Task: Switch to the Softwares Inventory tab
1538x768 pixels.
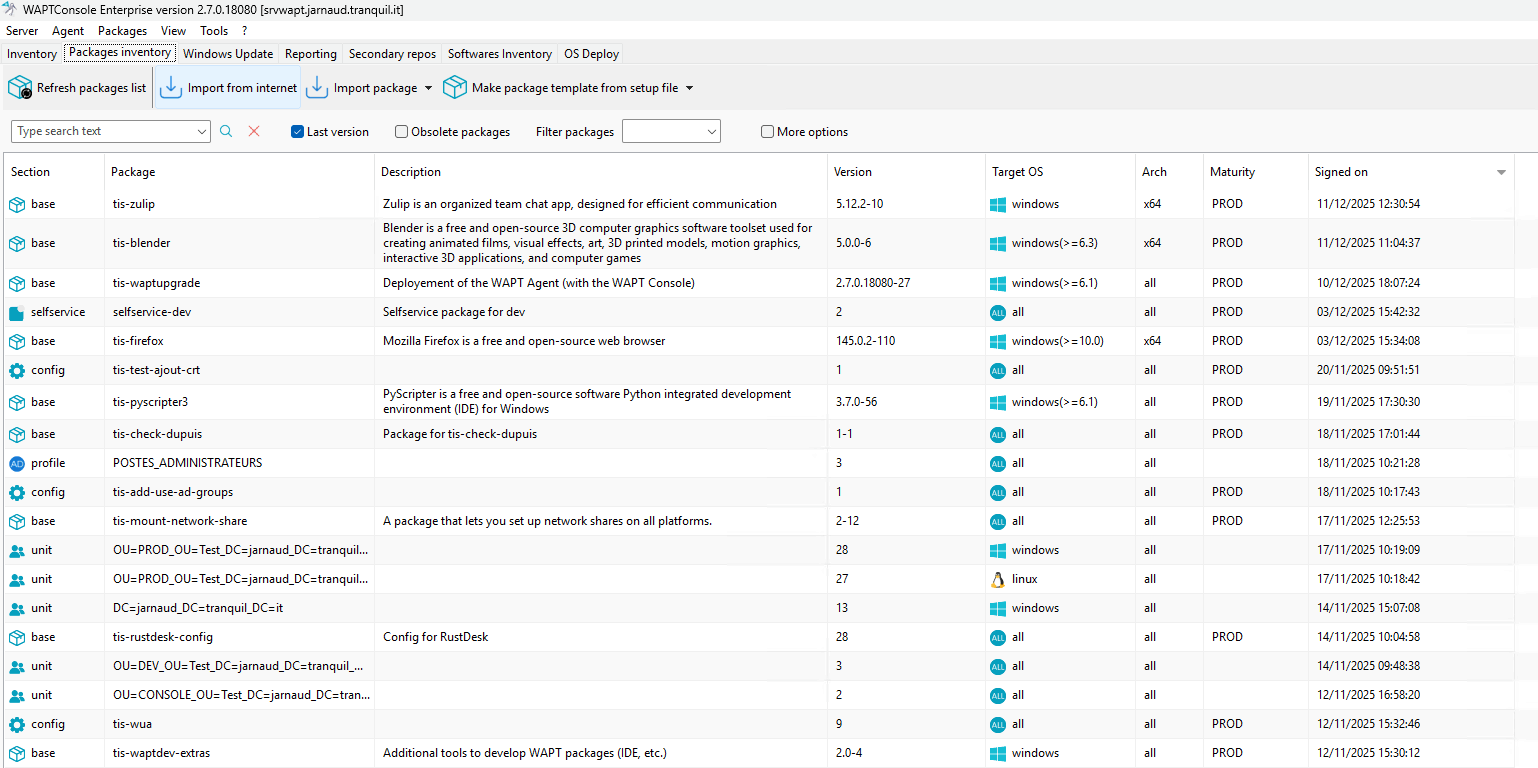Action: (x=499, y=54)
